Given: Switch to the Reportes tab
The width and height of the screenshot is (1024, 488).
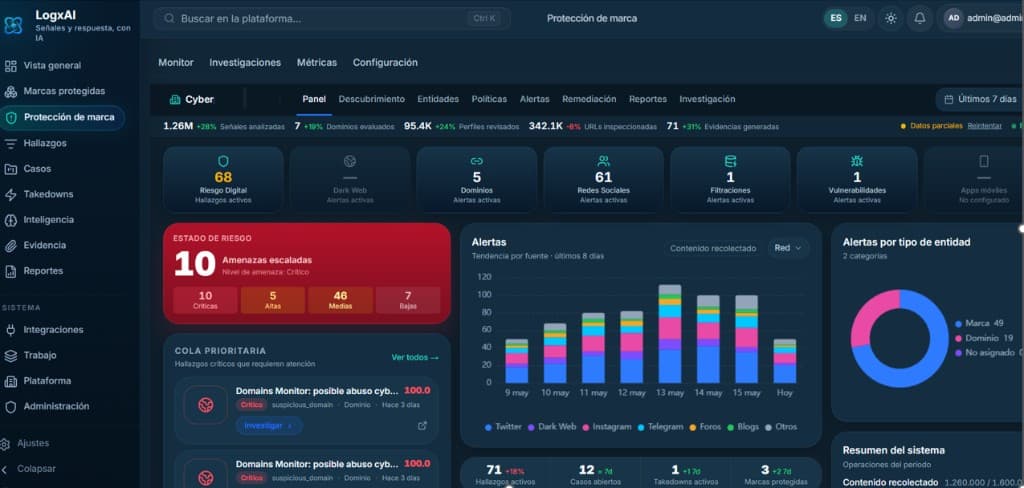Looking at the screenshot, I should click(x=648, y=99).
